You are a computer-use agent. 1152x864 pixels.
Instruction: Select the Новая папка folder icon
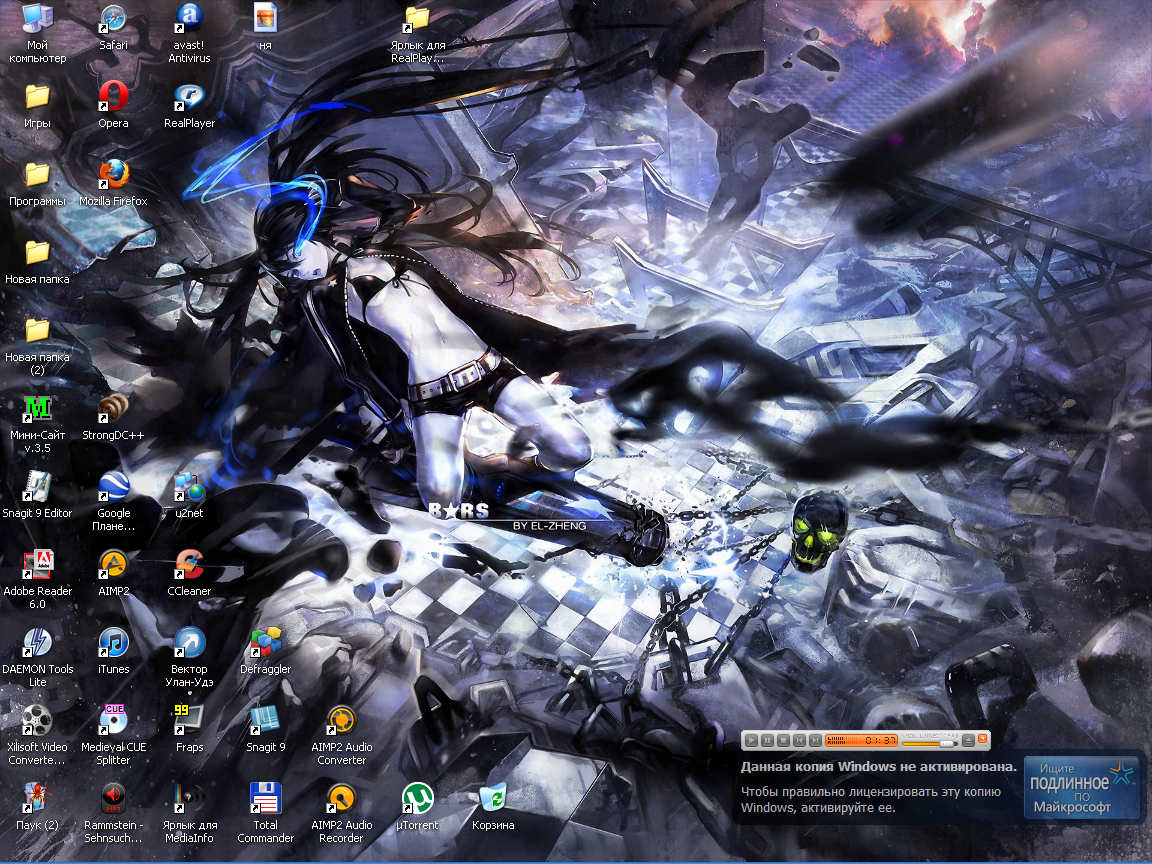point(37,261)
